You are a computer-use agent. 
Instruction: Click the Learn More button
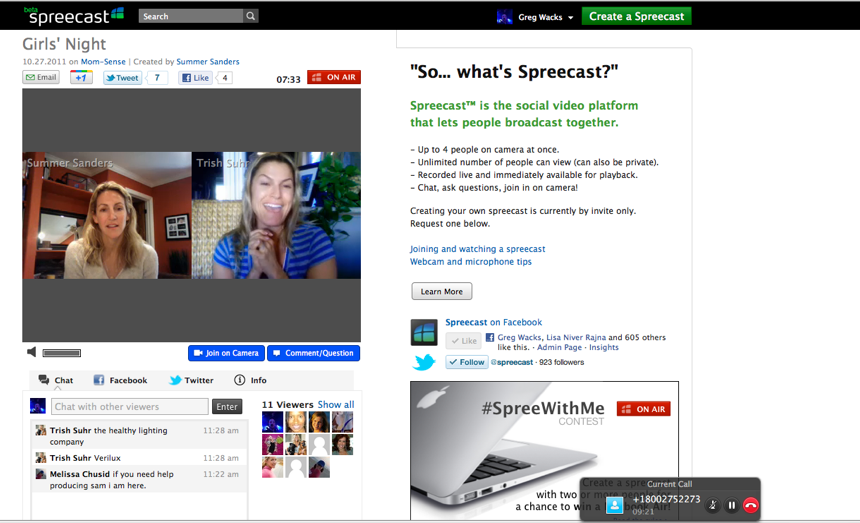click(x=442, y=291)
